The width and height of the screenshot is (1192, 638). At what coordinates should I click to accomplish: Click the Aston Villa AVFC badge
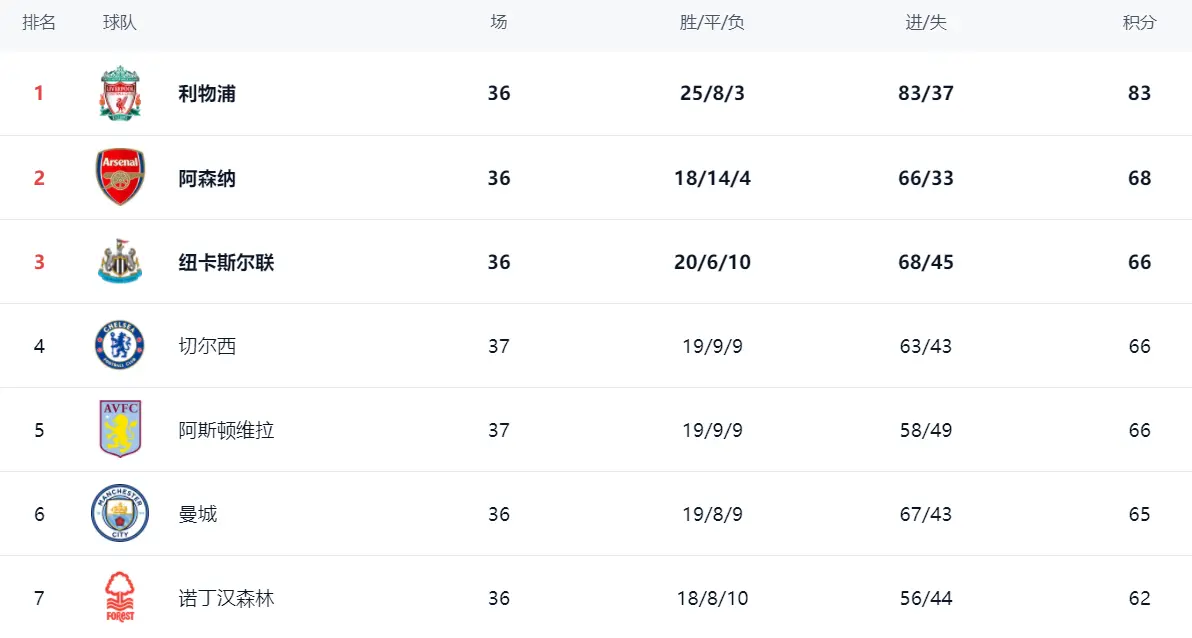(x=120, y=430)
